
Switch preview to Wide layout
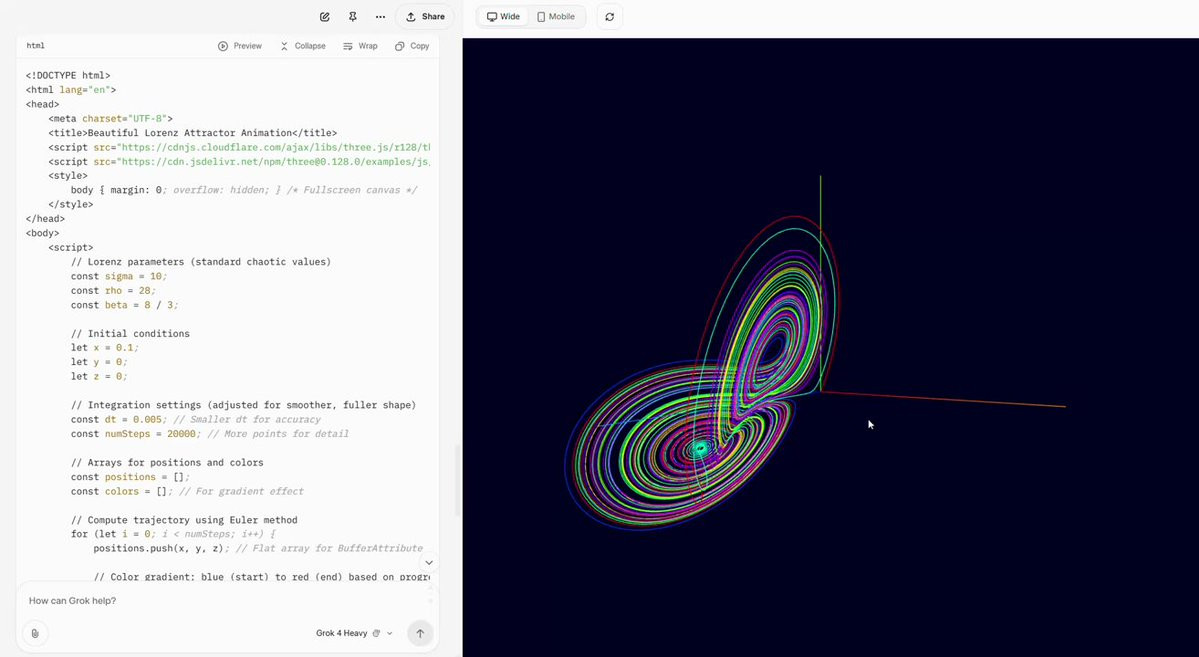[503, 17]
